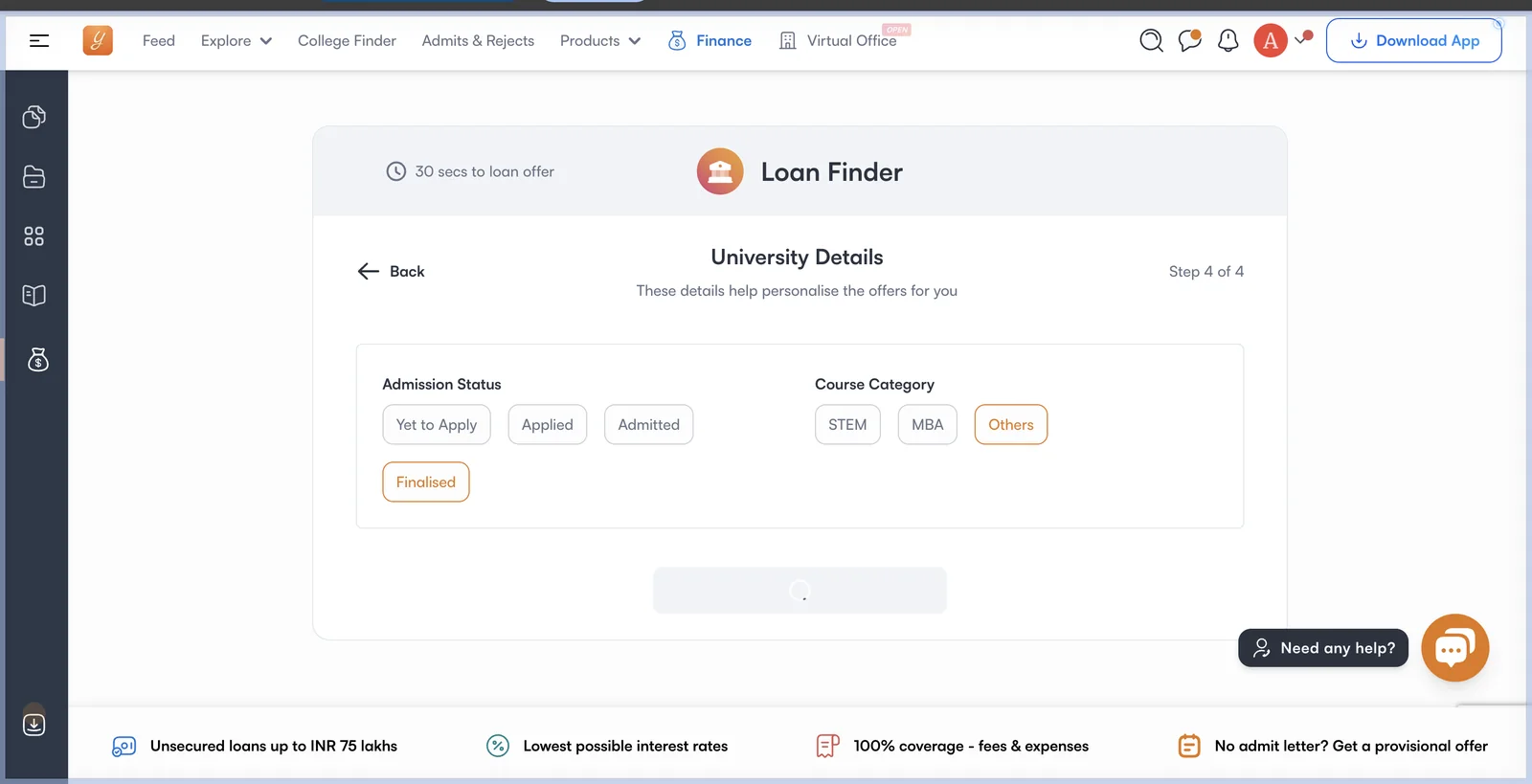
Task: Click the download icon in sidebar
Action: 34,724
